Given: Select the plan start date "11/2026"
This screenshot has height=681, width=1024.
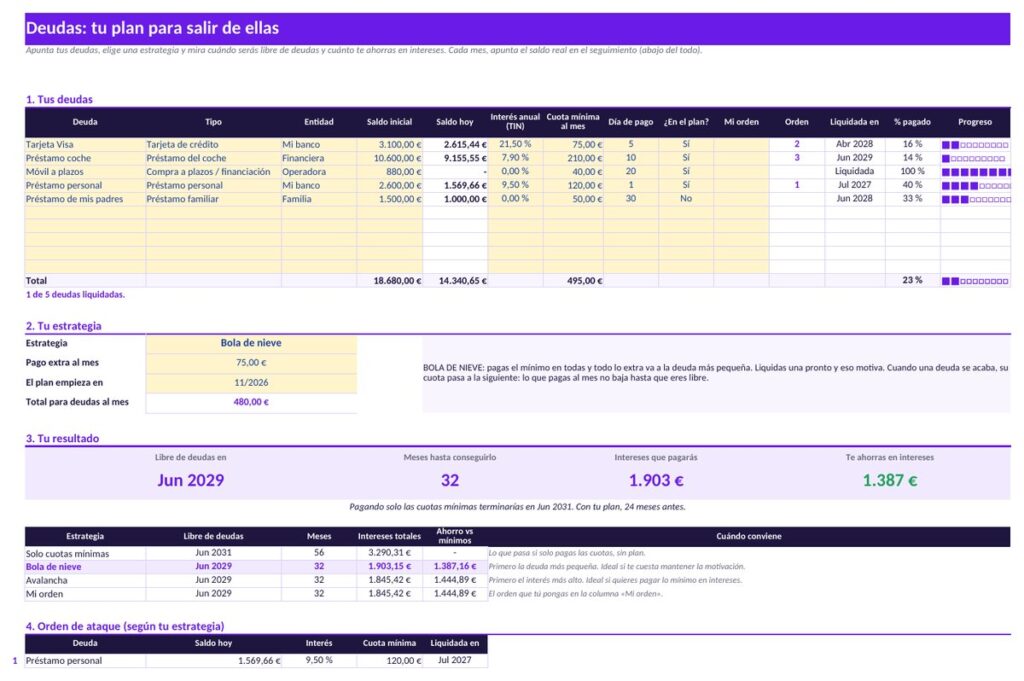Looking at the screenshot, I should (251, 383).
